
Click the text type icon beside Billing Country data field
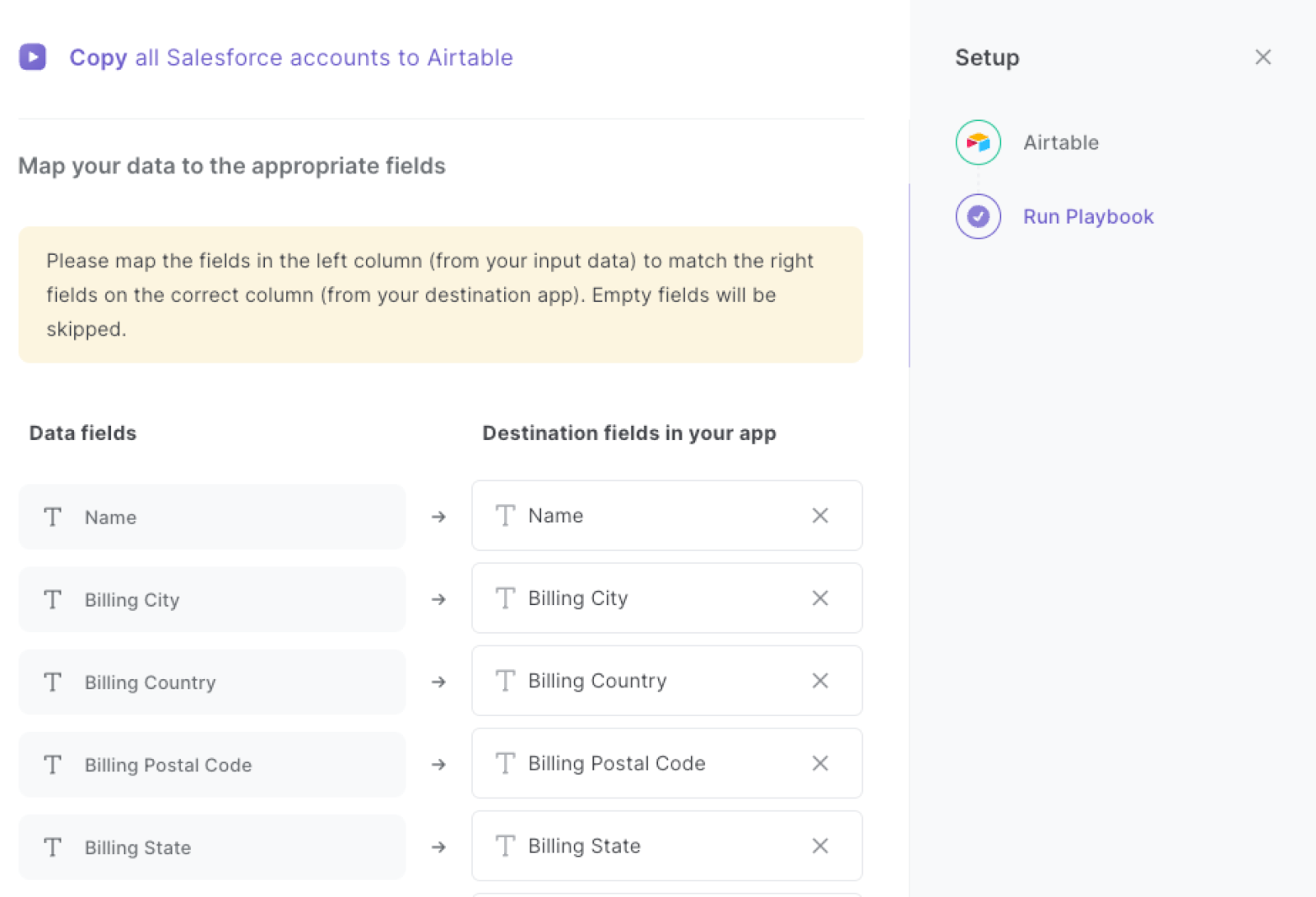tap(53, 682)
